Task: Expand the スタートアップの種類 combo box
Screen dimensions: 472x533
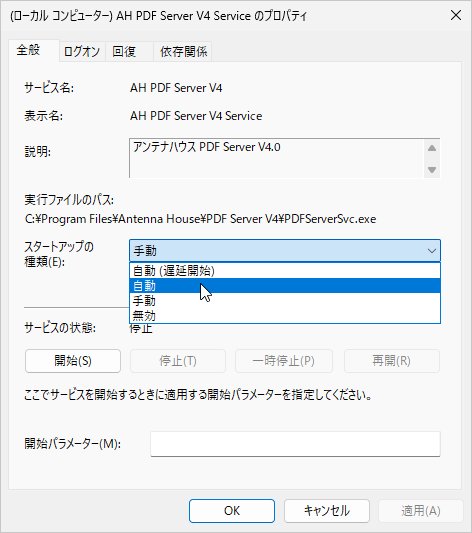Action: tap(285, 251)
